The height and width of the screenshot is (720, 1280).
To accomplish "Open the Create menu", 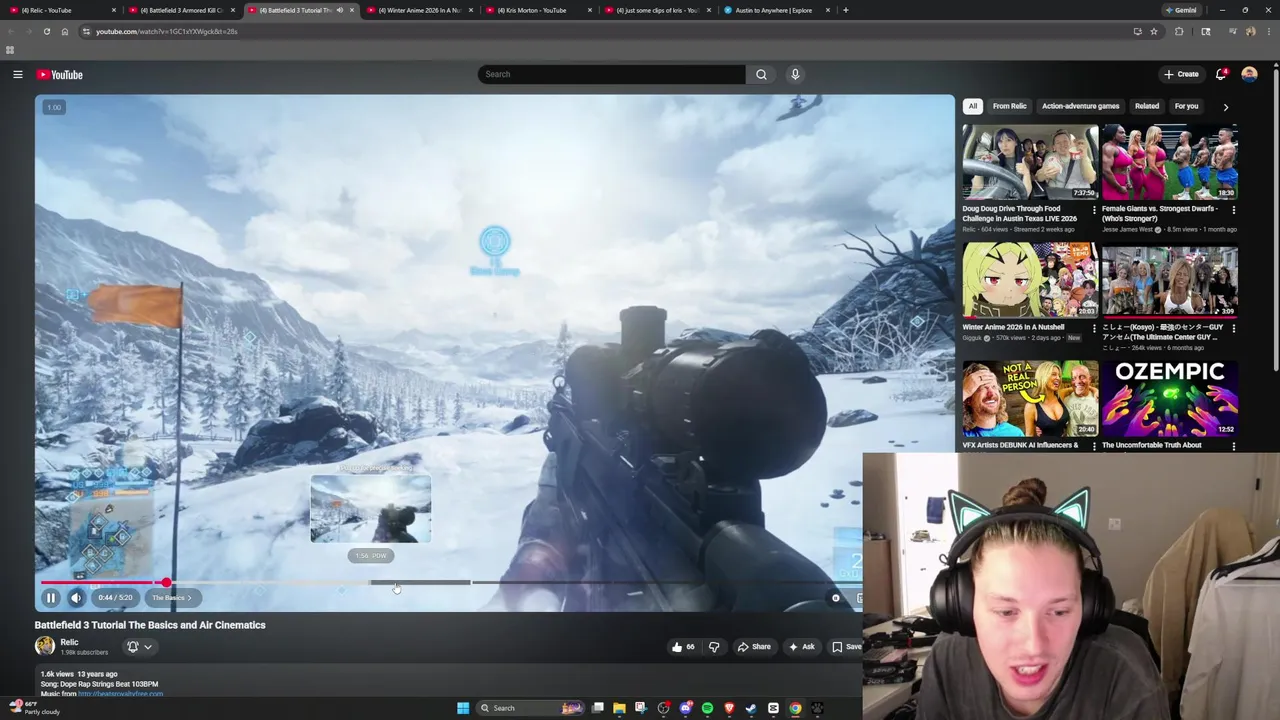I will (1181, 74).
